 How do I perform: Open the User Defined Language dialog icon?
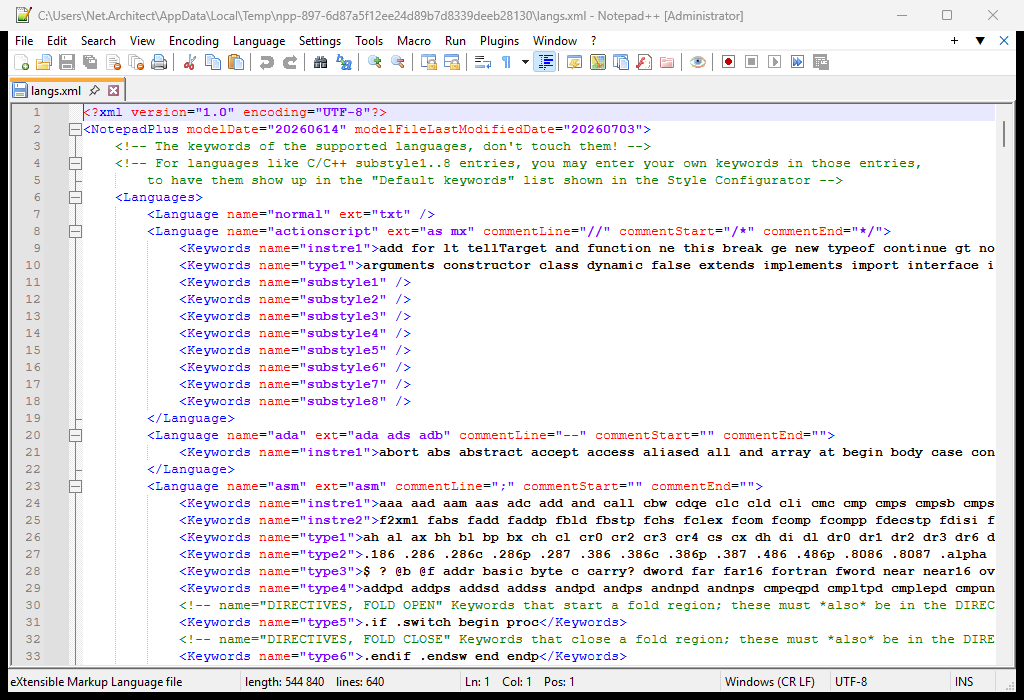point(574,62)
